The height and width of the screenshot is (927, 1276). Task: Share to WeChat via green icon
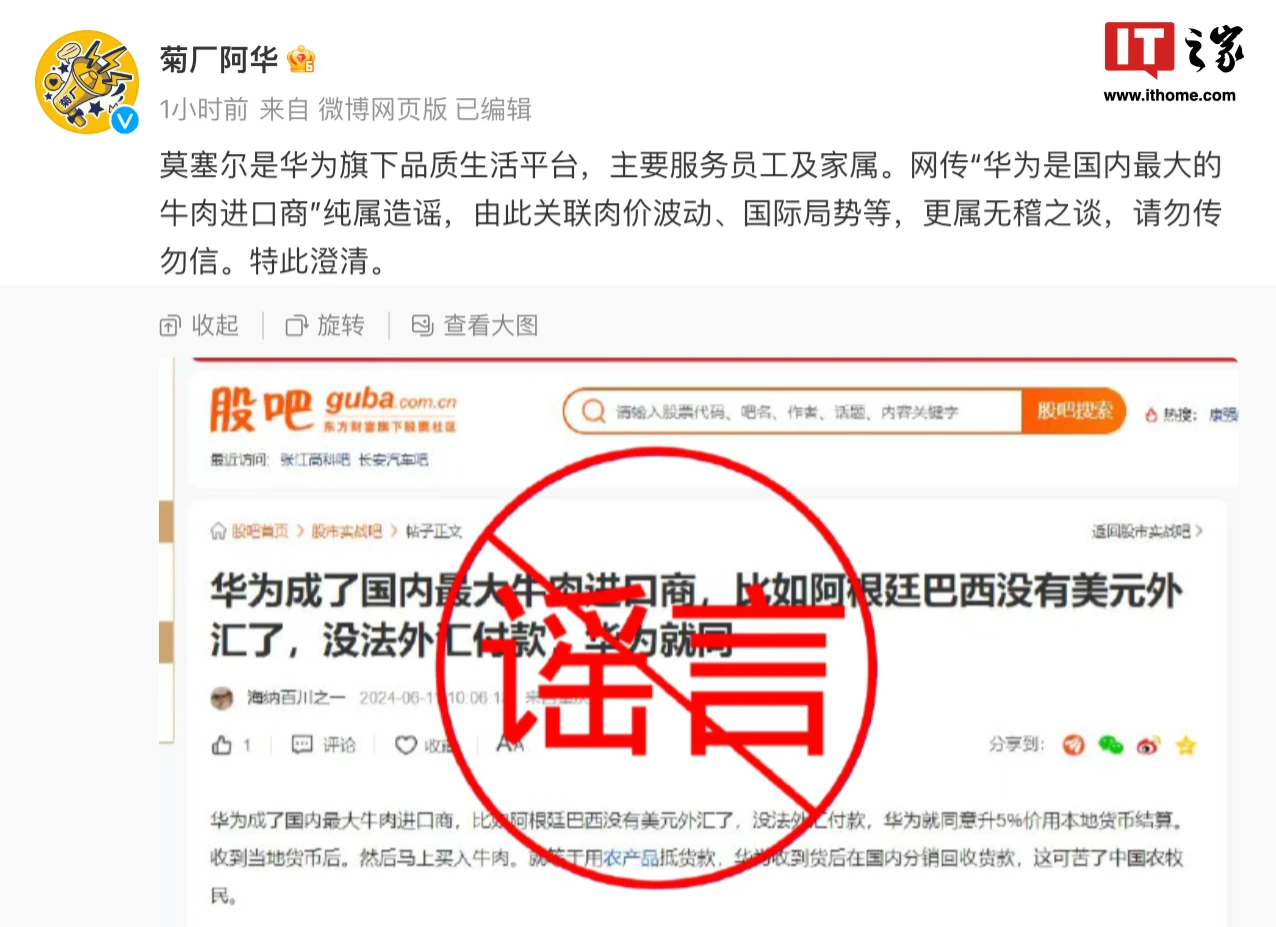[1110, 745]
